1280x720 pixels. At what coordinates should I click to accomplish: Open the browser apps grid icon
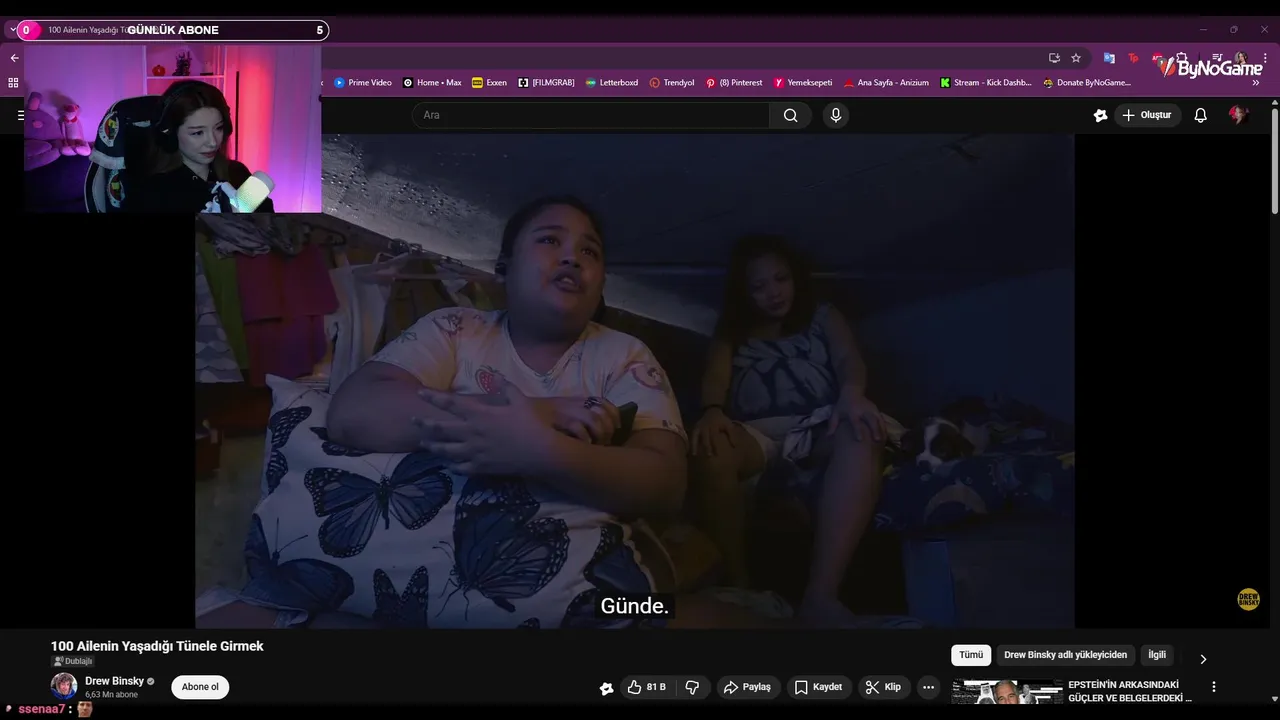click(x=13, y=83)
